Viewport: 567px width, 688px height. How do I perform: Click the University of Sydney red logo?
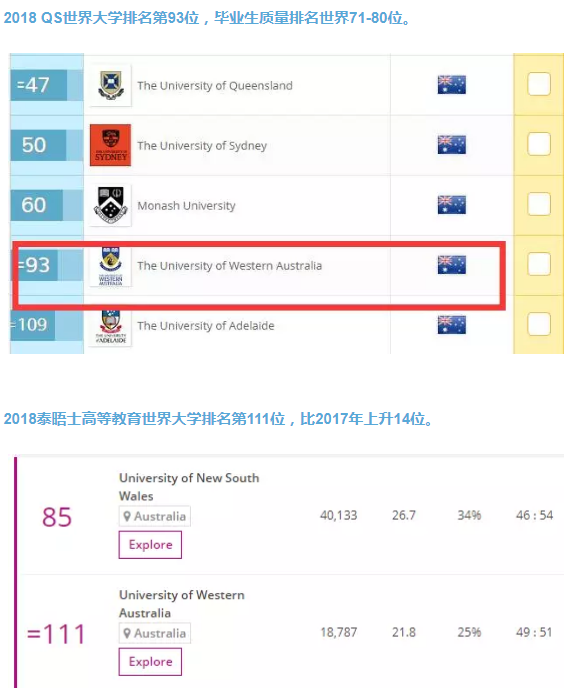tap(110, 145)
